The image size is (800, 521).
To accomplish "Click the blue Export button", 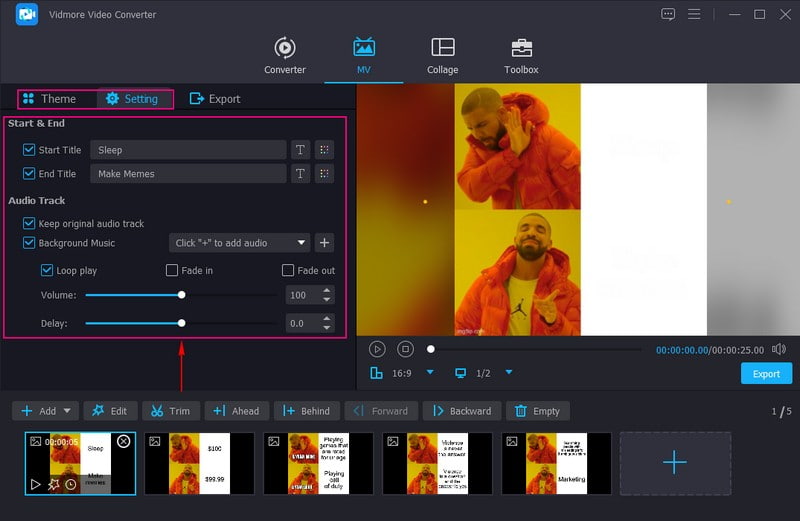I will [766, 374].
